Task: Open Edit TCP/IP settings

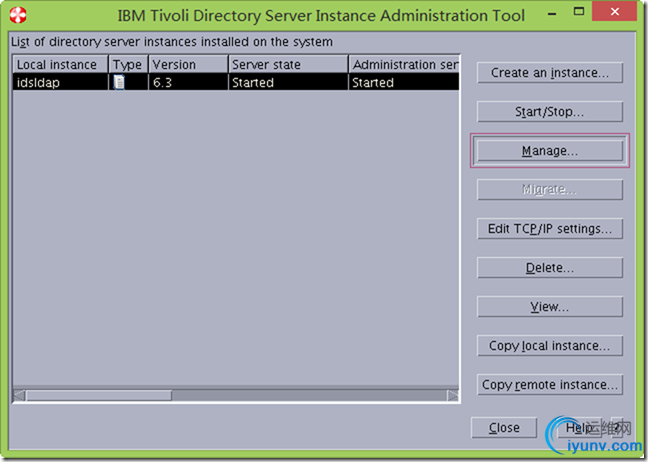Action: point(550,229)
